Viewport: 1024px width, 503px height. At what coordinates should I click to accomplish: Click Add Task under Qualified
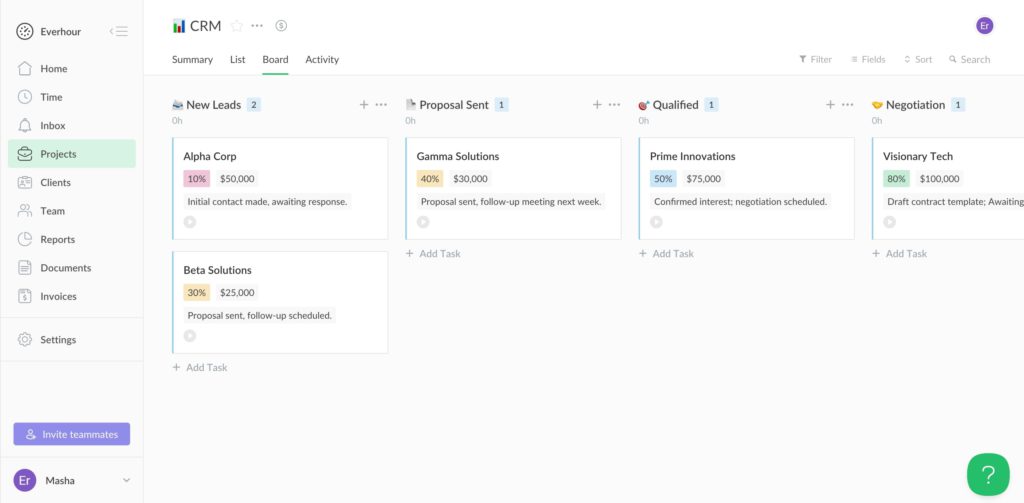pos(666,253)
